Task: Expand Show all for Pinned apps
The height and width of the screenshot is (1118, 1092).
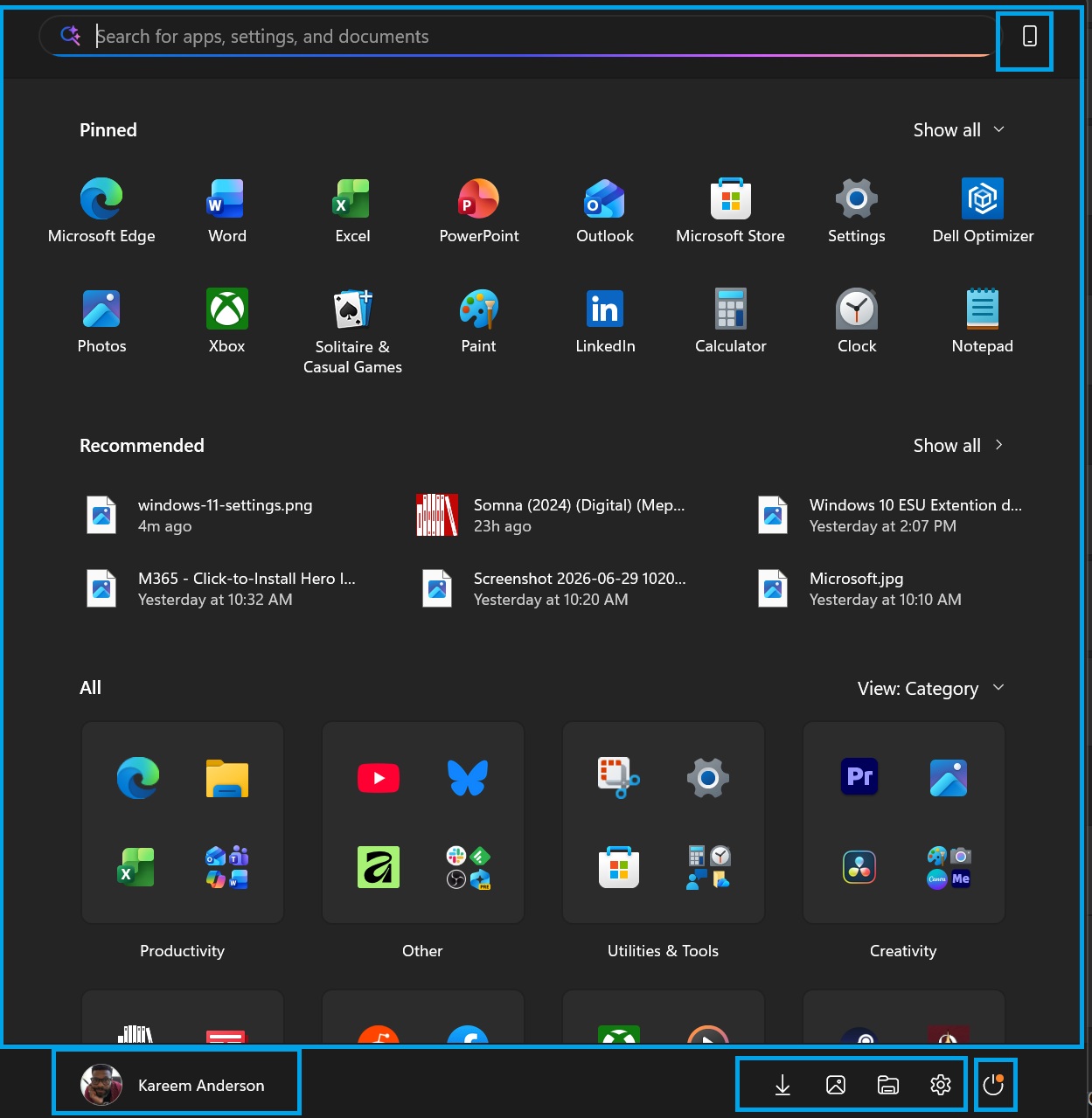Action: tap(959, 129)
